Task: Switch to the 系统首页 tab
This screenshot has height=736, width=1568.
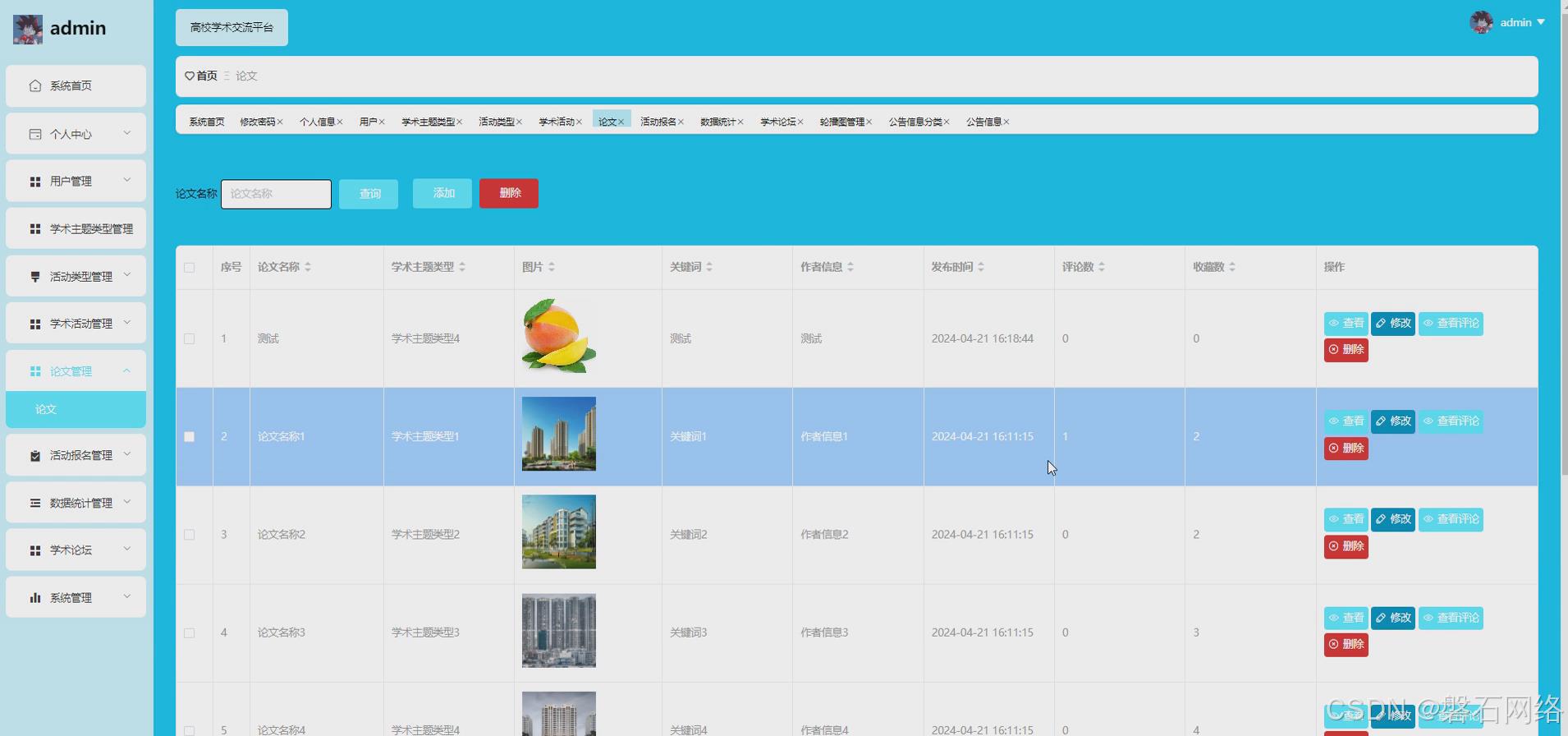Action: coord(207,122)
